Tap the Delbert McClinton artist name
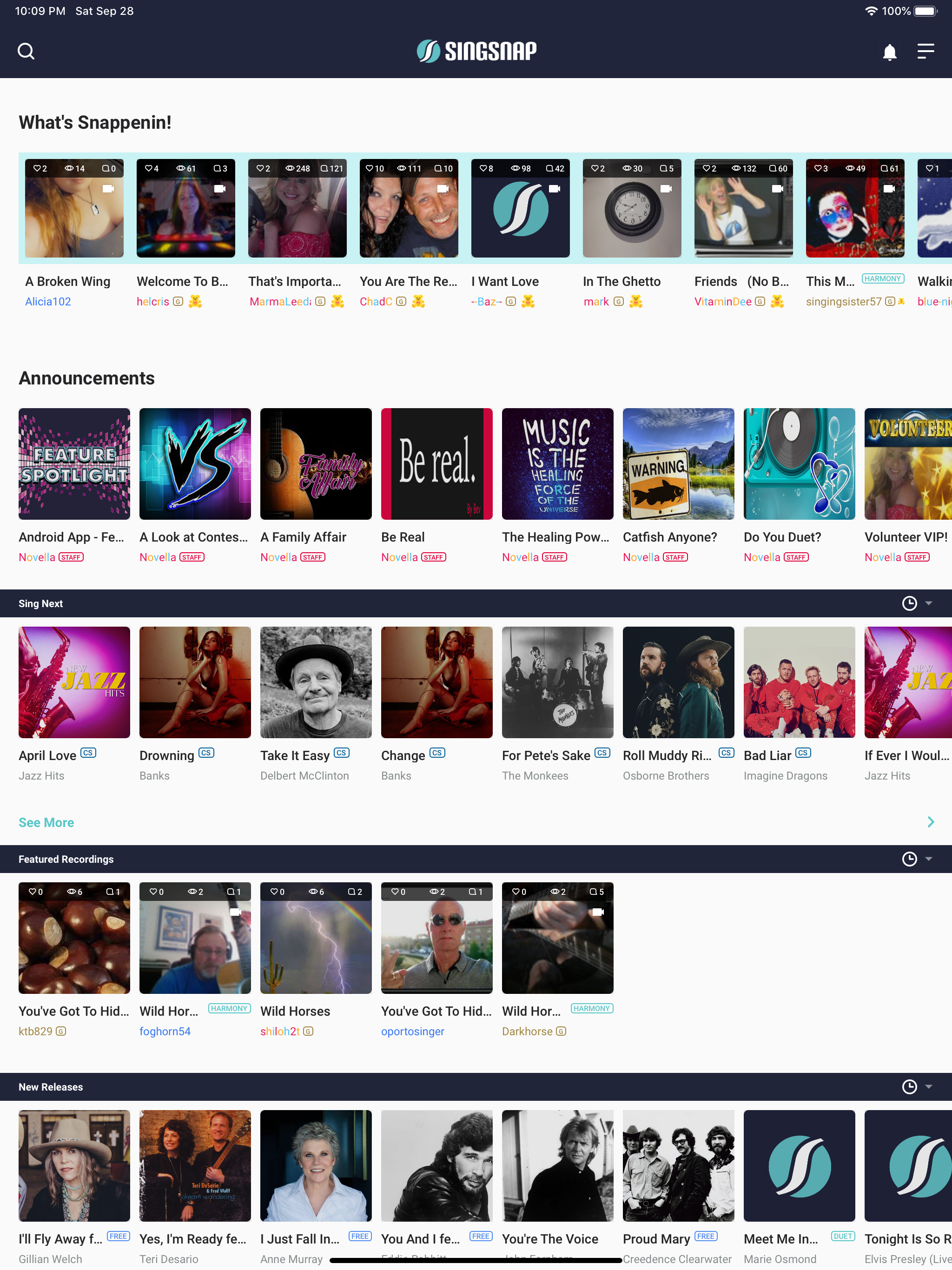This screenshot has height=1270, width=952. [304, 776]
